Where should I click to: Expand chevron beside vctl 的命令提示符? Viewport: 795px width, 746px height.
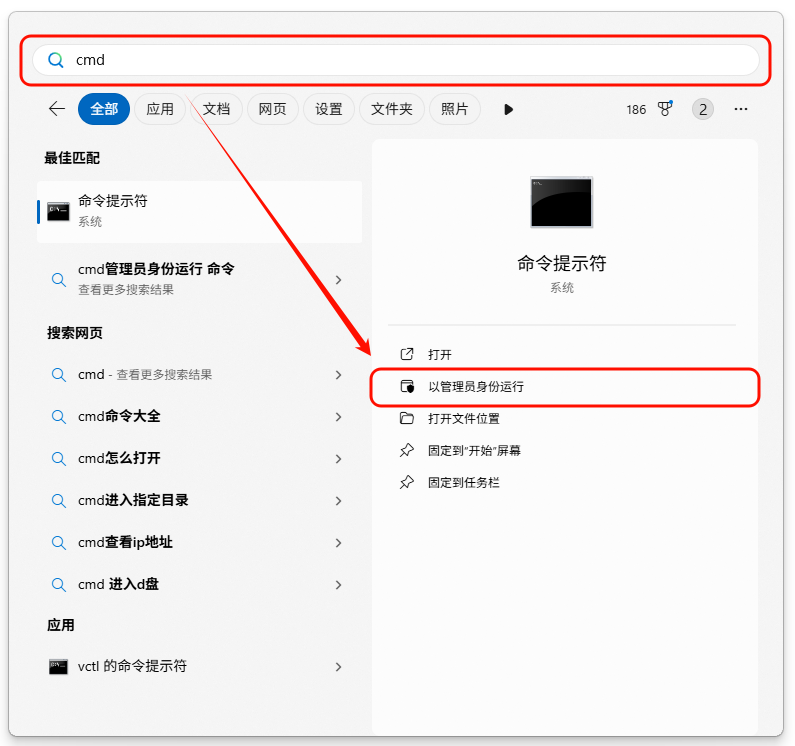click(339, 666)
